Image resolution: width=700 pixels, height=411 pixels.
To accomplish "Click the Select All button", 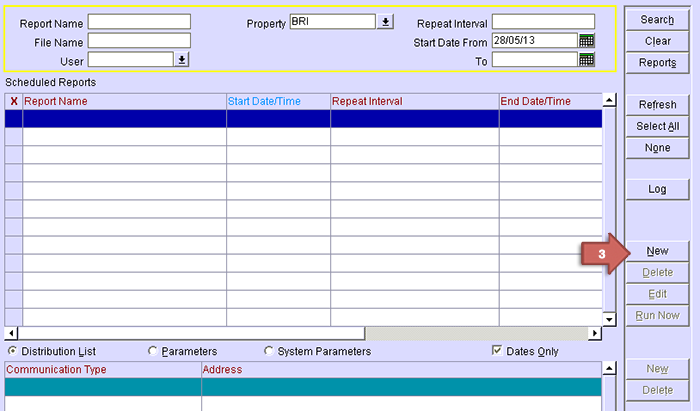I will [x=657, y=126].
